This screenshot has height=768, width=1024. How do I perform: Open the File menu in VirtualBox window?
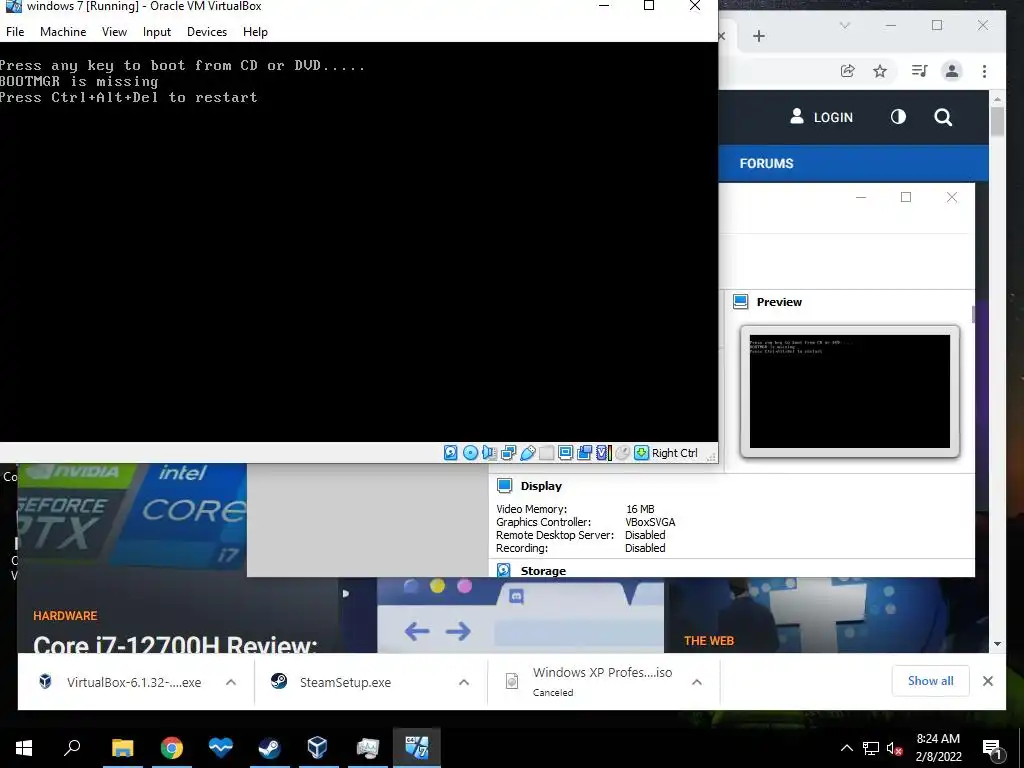[15, 32]
